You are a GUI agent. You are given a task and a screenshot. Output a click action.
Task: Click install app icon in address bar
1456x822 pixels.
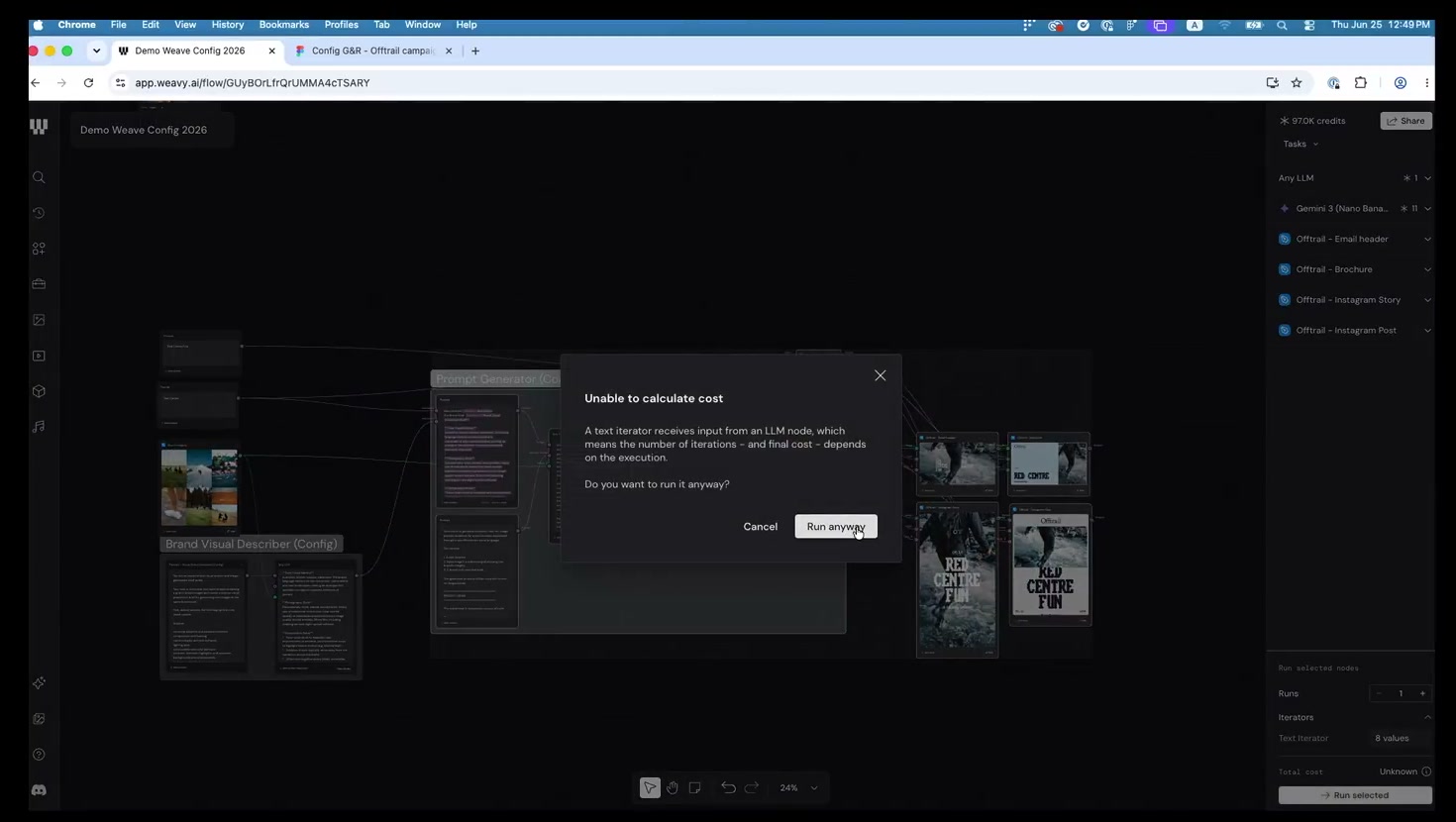pos(1273,83)
